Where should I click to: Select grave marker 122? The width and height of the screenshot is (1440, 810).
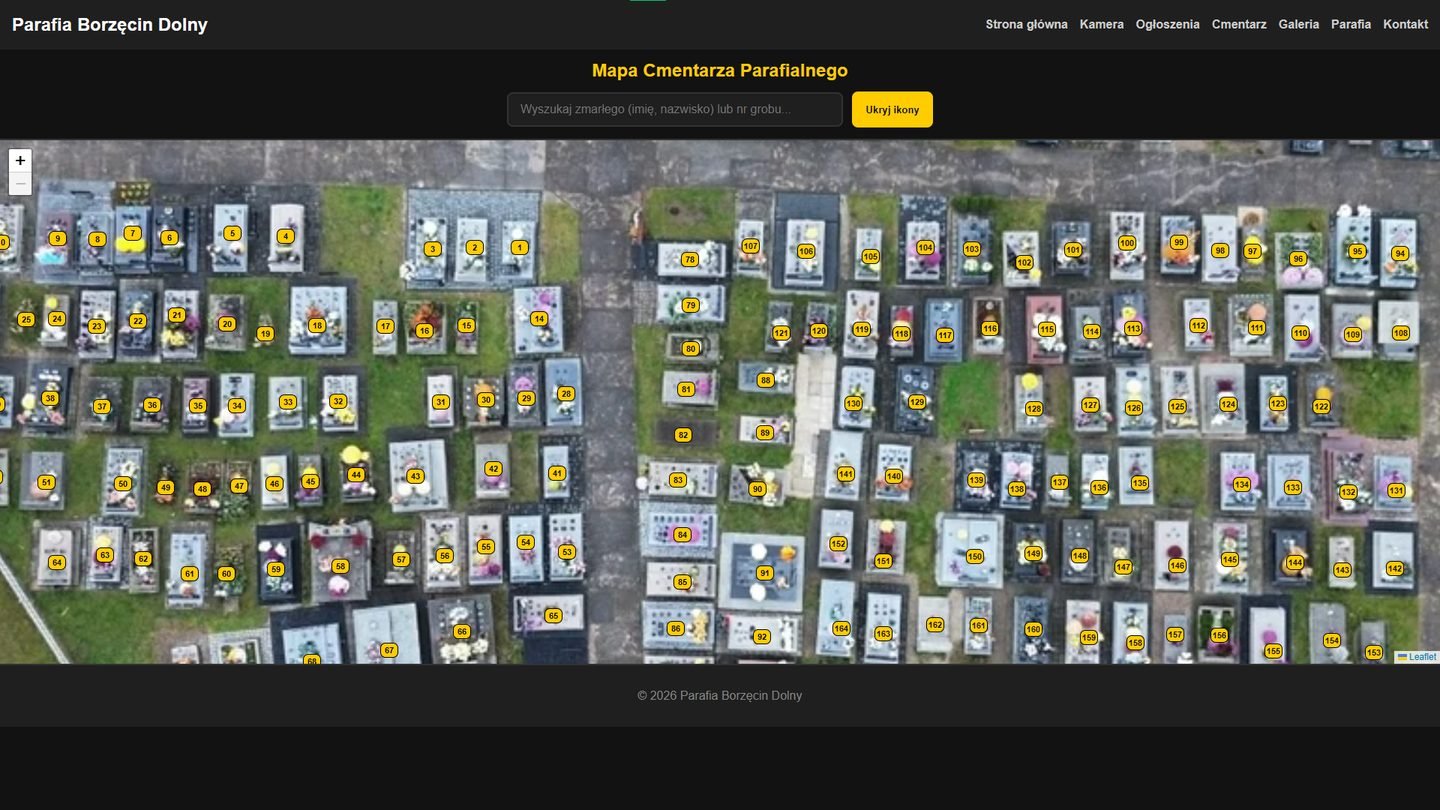(1322, 406)
